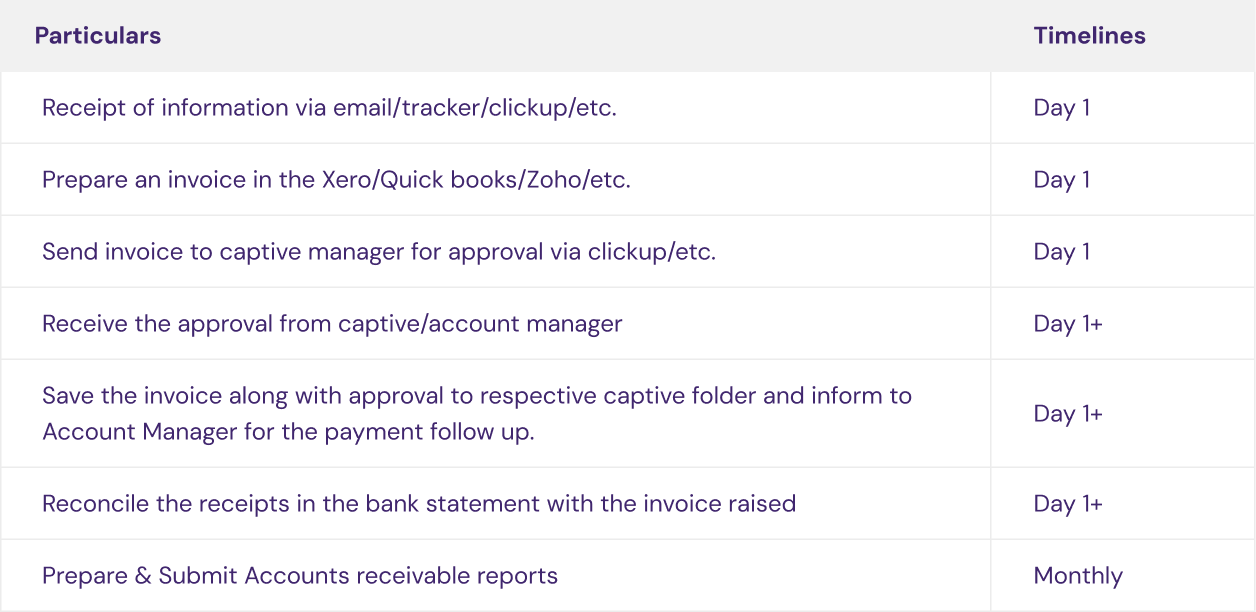The width and height of the screenshot is (1256, 612).
Task: Click the Particulars column header
Action: click(97, 36)
